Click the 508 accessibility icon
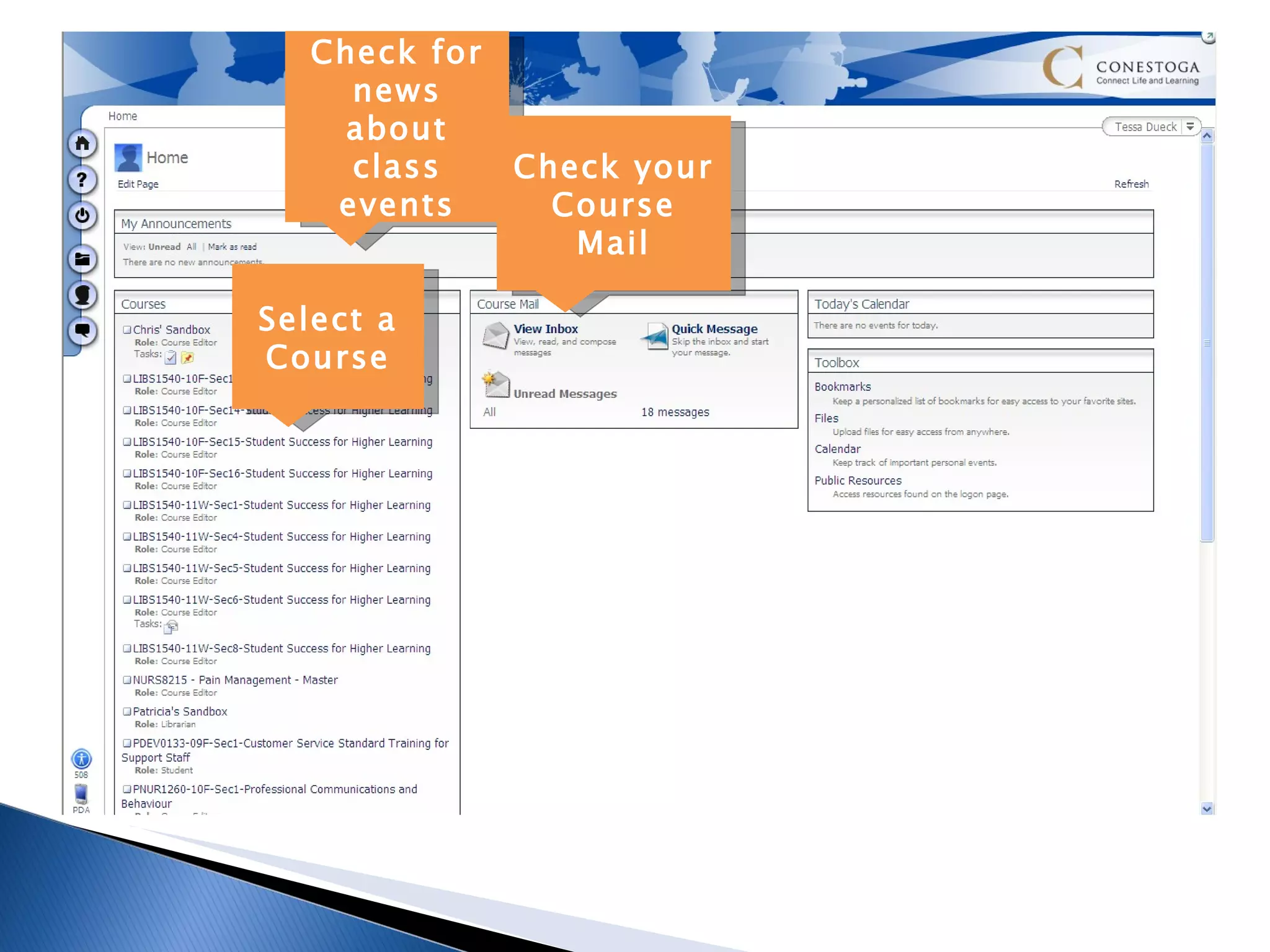This screenshot has height=952, width=1270. (81, 759)
